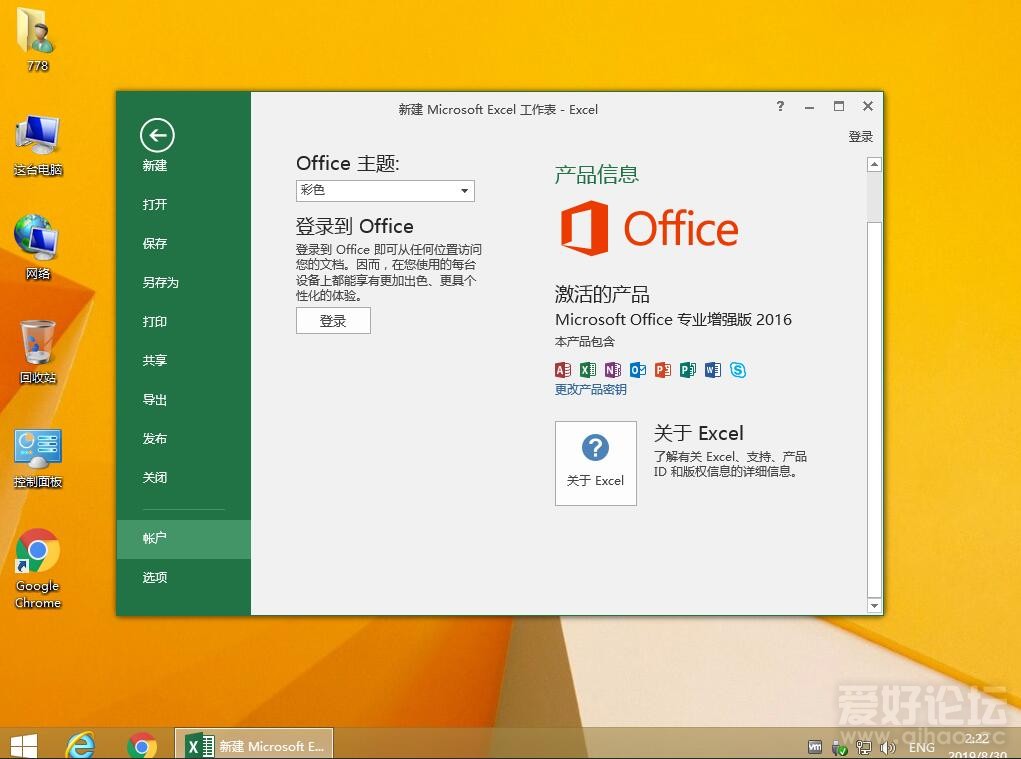Click the PowerPoint product icon

click(x=663, y=370)
